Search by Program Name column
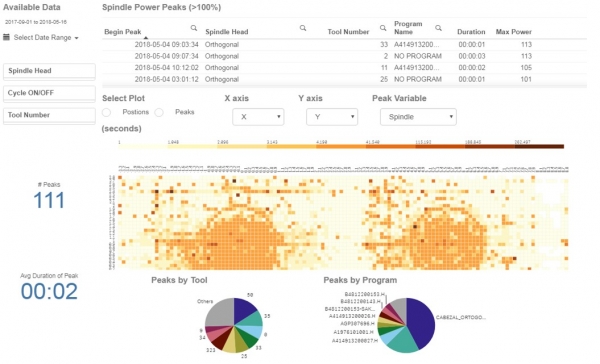600x364 pixels. point(439,28)
